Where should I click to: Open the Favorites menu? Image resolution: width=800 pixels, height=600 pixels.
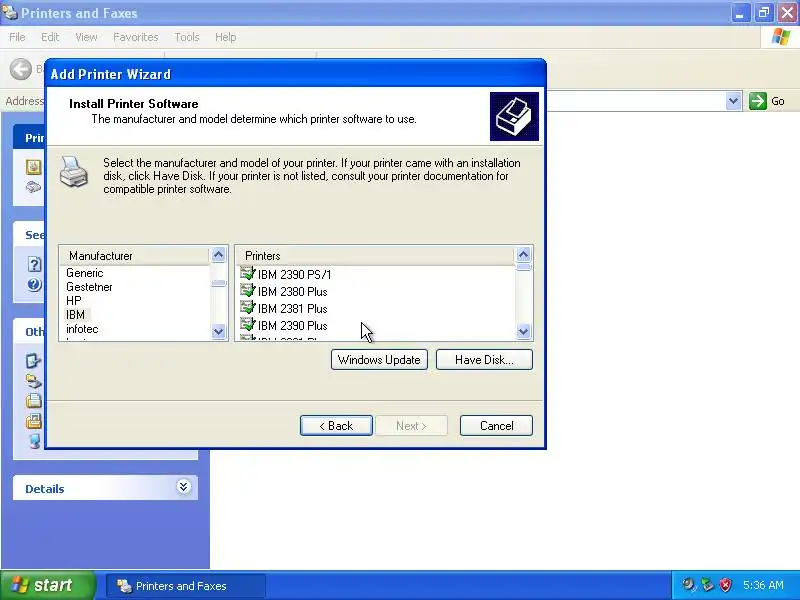[x=136, y=37]
